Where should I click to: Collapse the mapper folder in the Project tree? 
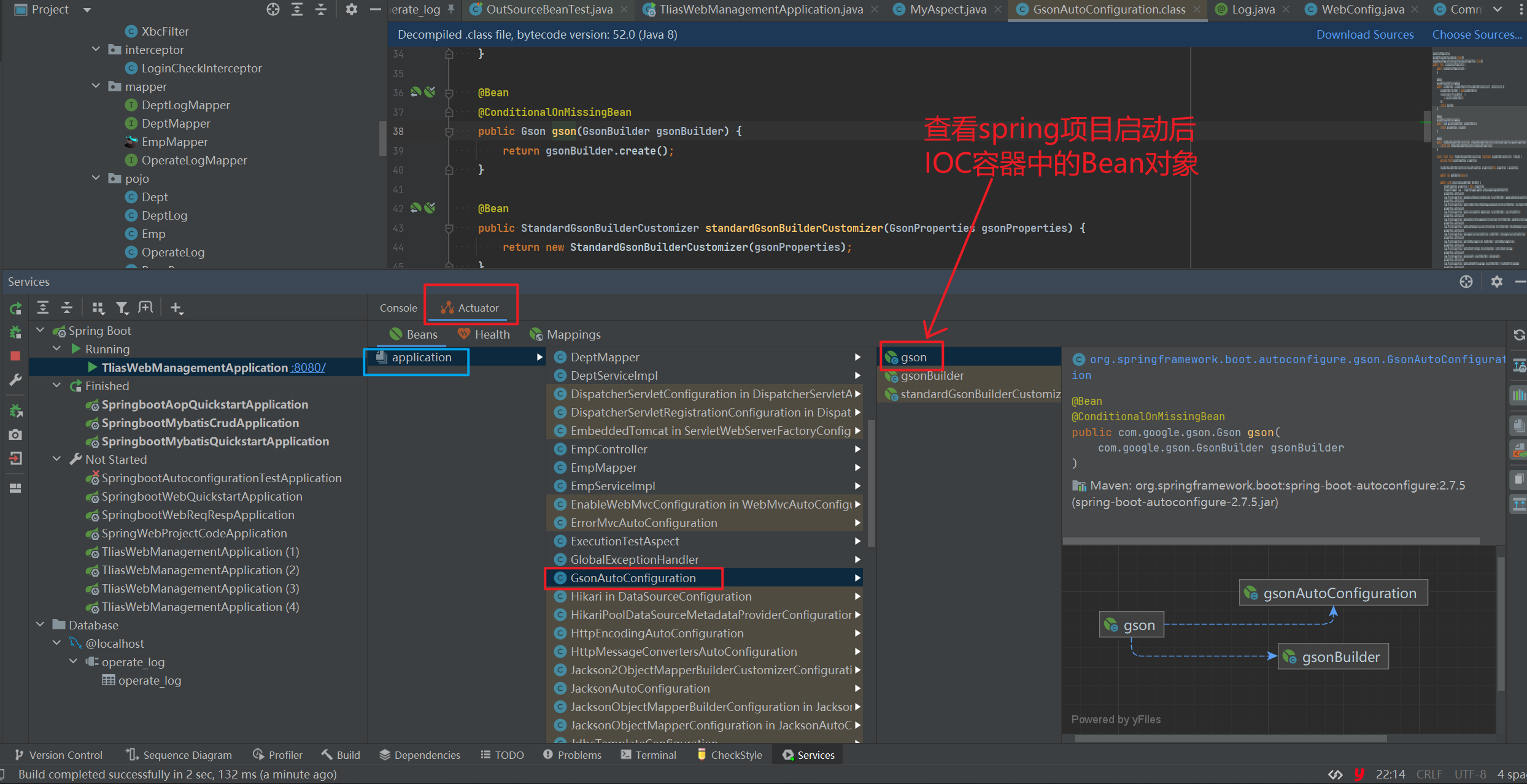pos(96,86)
